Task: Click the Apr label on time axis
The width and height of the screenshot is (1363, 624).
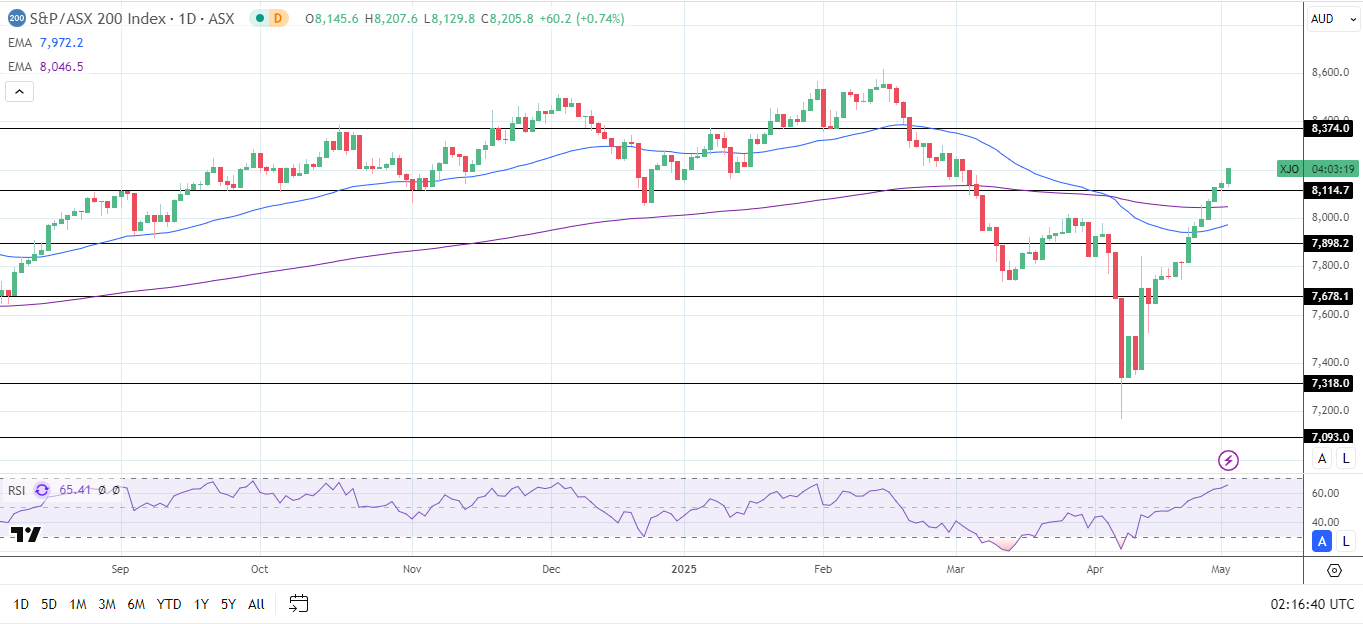Action: pyautogui.click(x=1096, y=569)
